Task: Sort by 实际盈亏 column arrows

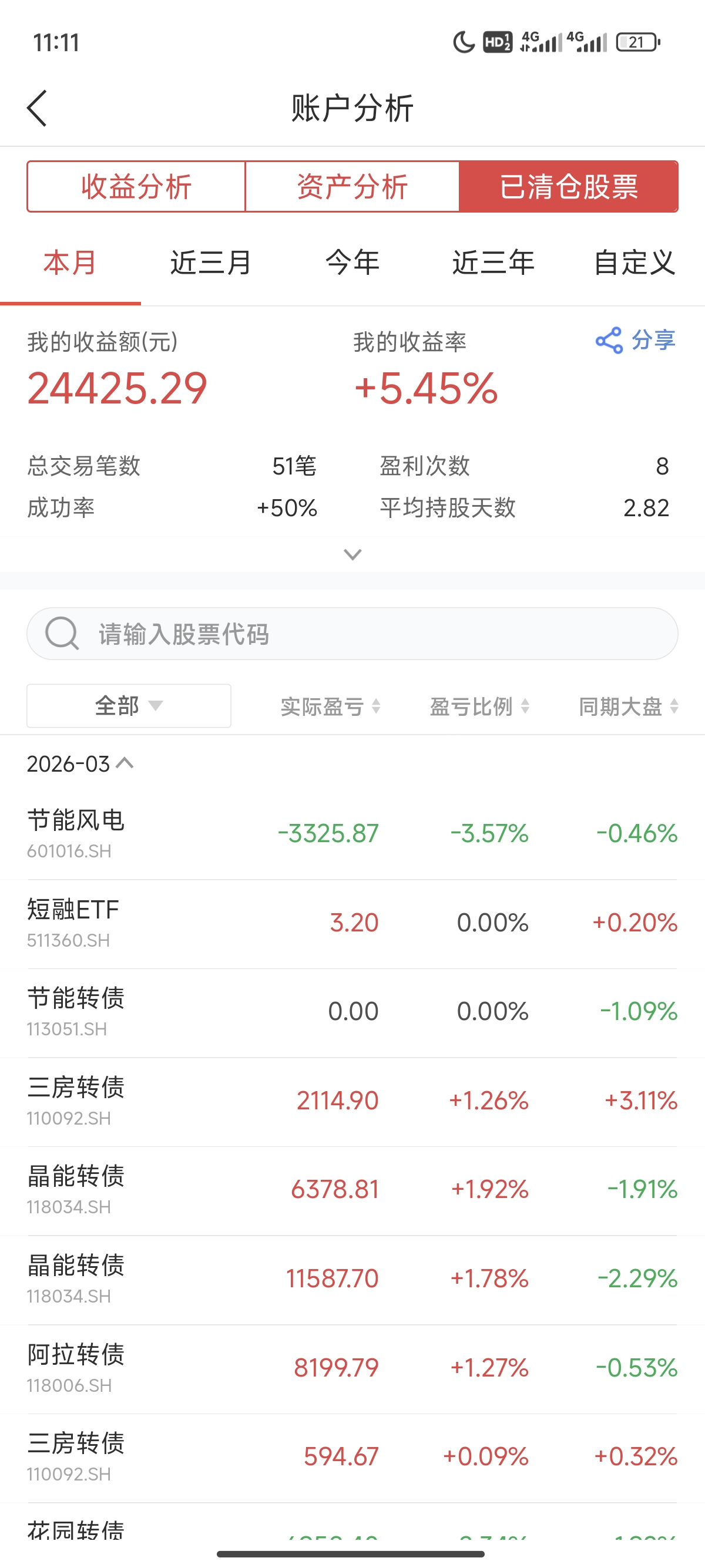Action: [376, 706]
